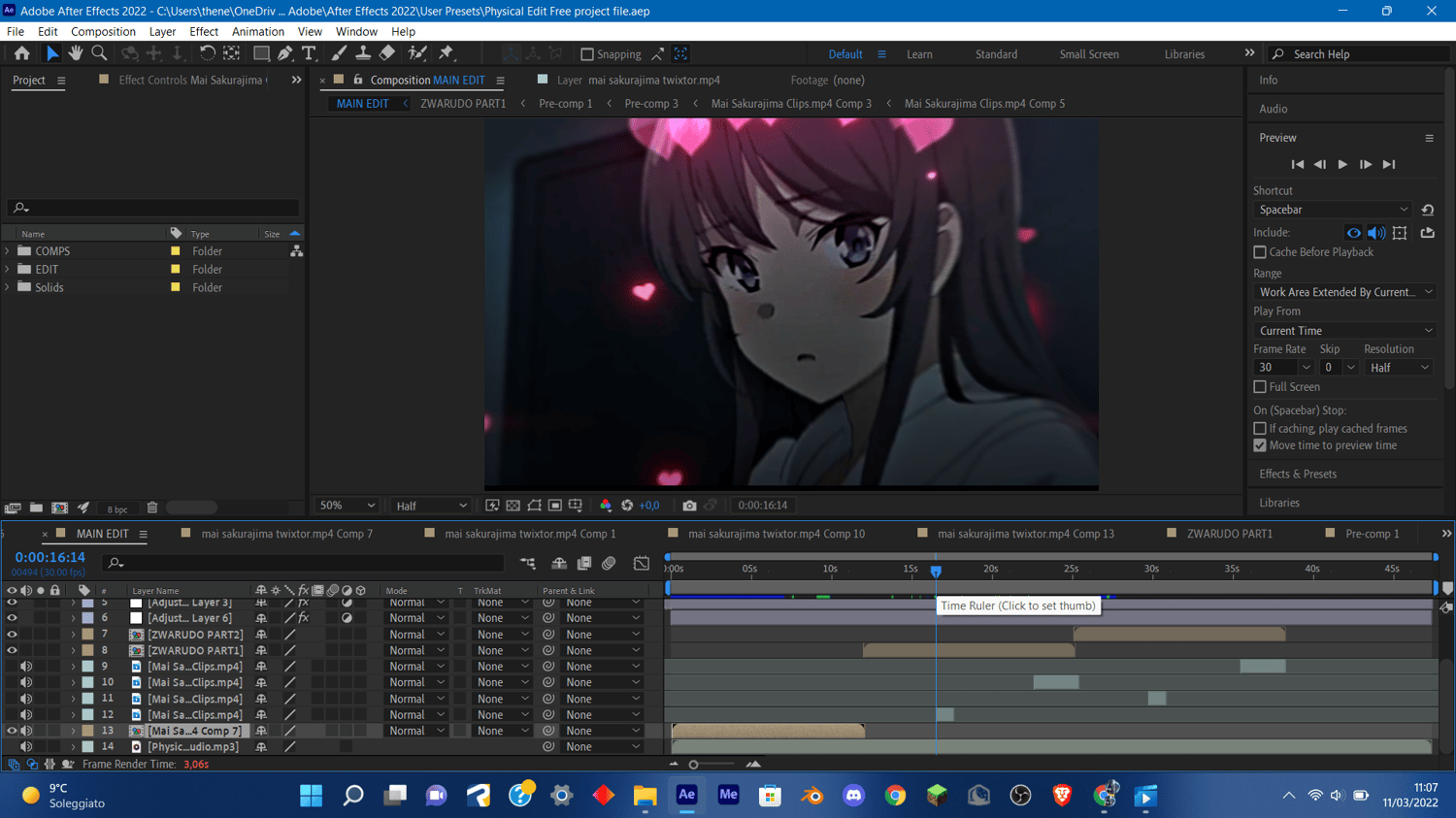
Task: Create a new composition from Project panel footer
Action: [59, 507]
